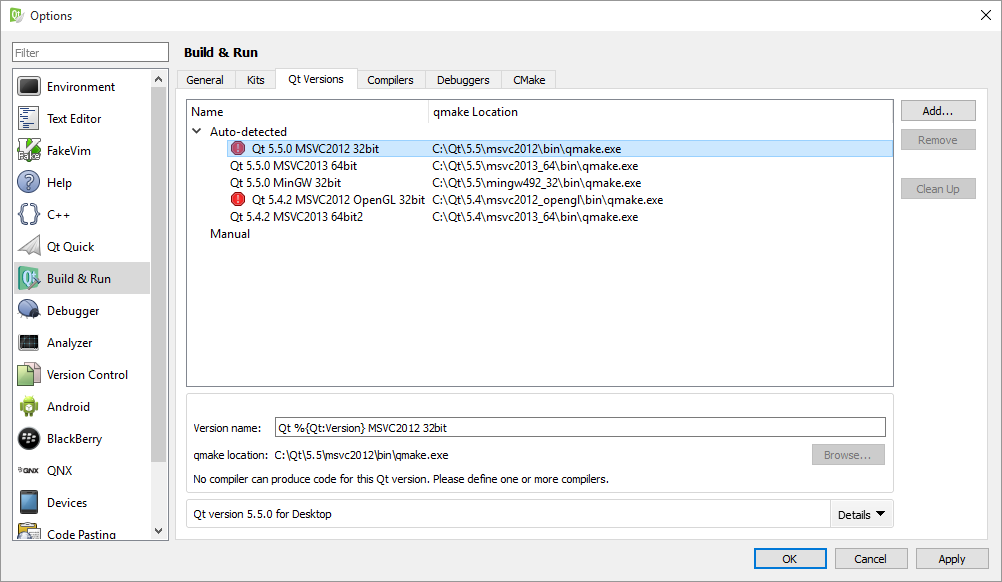This screenshot has height=582, width=1002.
Task: Click the error icon on Qt 5.4.2 MSVC2012 OpenGL
Action: coord(238,199)
